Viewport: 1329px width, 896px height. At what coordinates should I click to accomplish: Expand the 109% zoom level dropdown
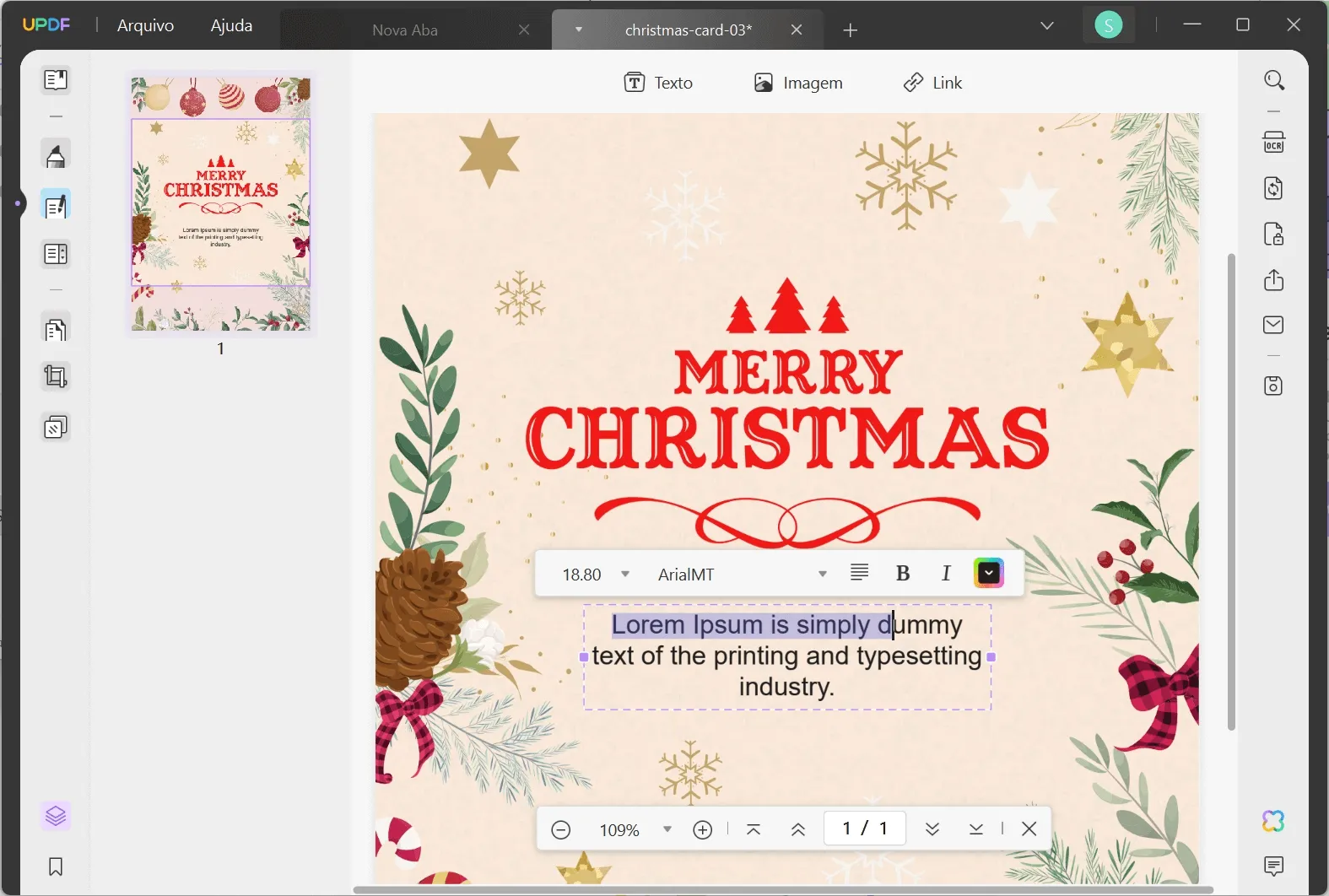point(667,829)
